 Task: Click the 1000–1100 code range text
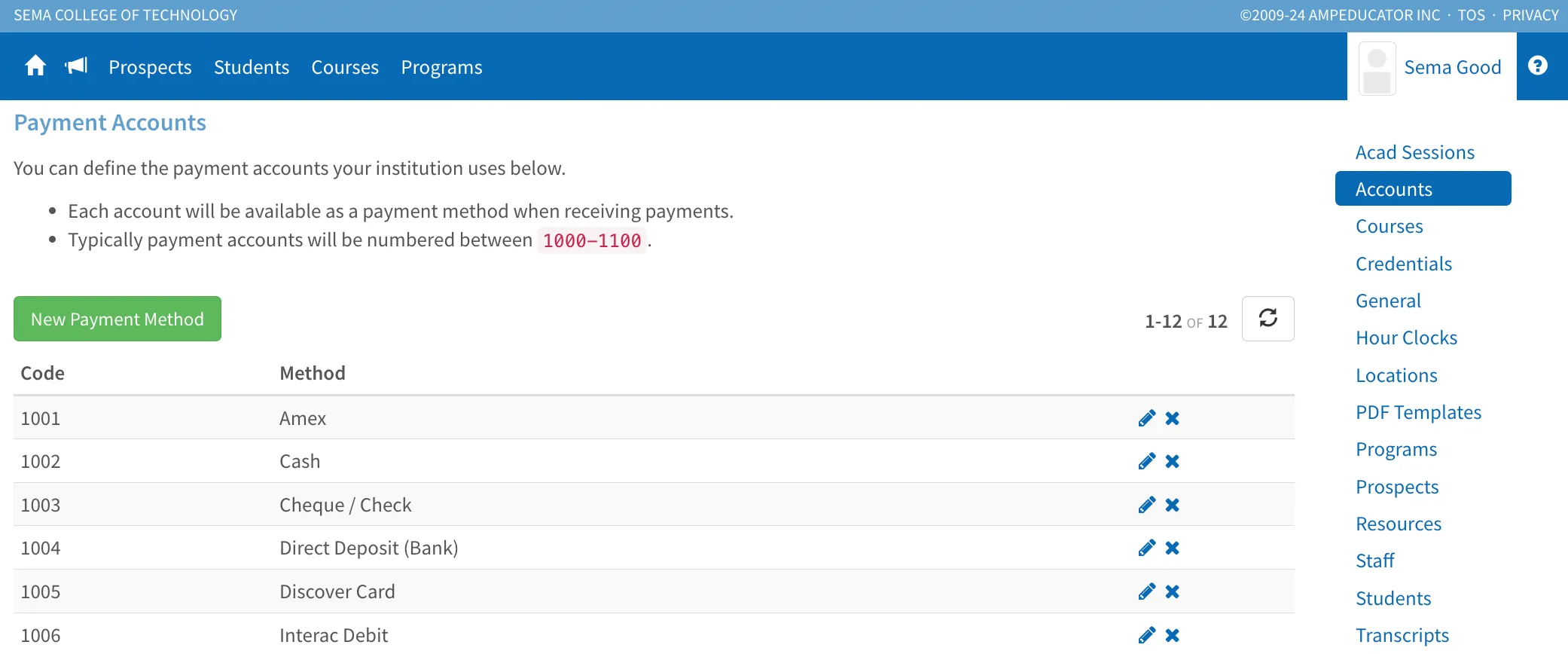592,240
